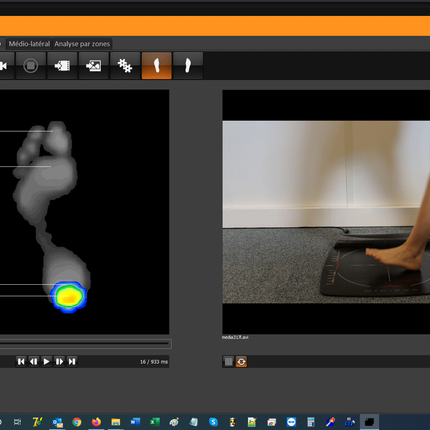Click the video file name label under the video

[235, 337]
